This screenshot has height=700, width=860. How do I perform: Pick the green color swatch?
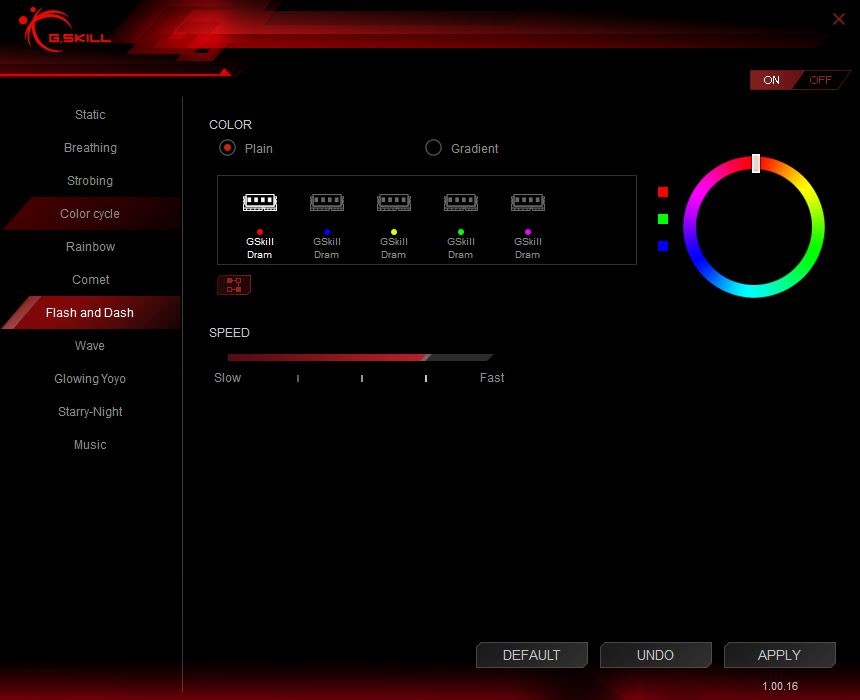(x=663, y=219)
